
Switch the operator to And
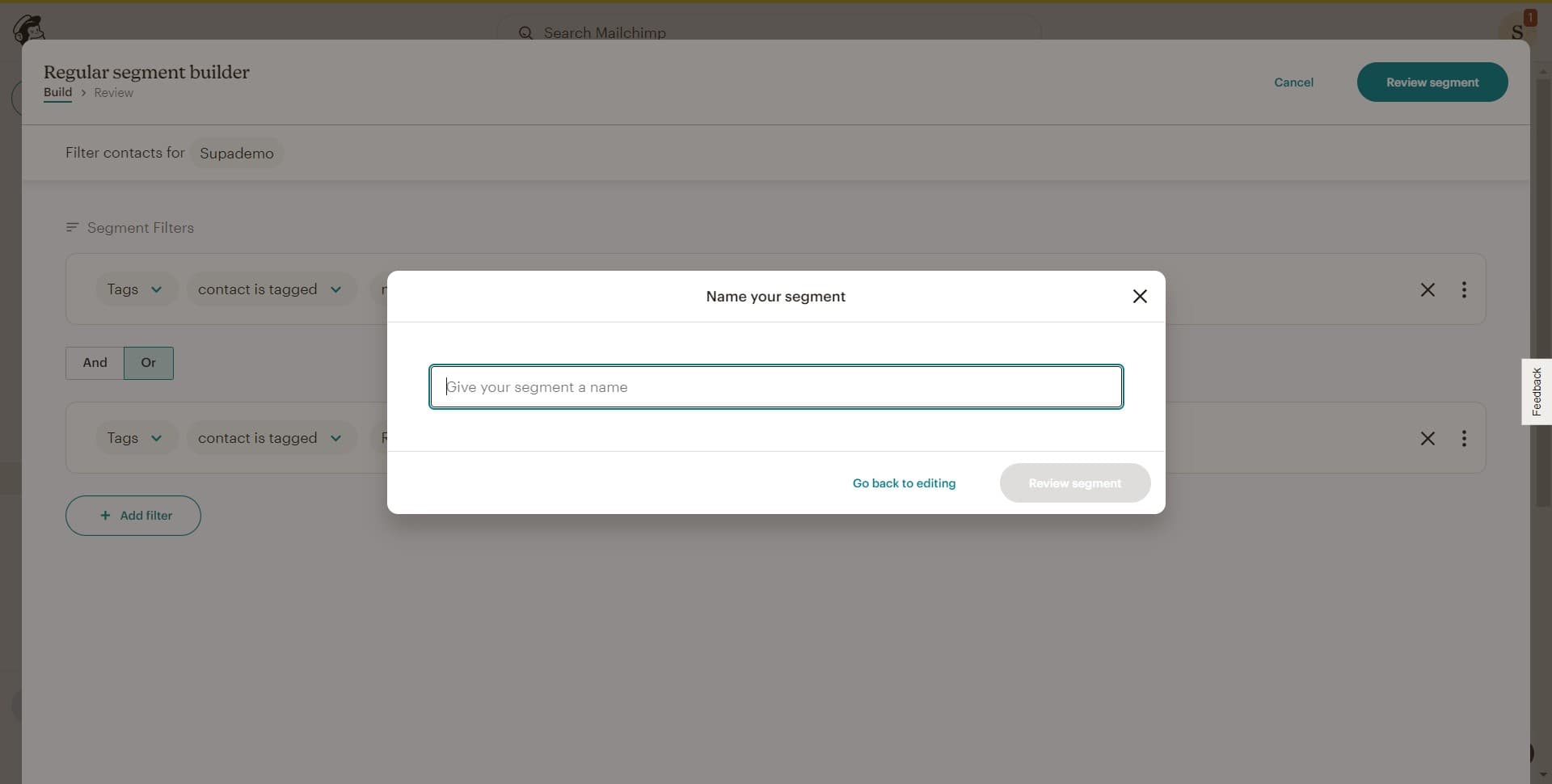(x=94, y=363)
